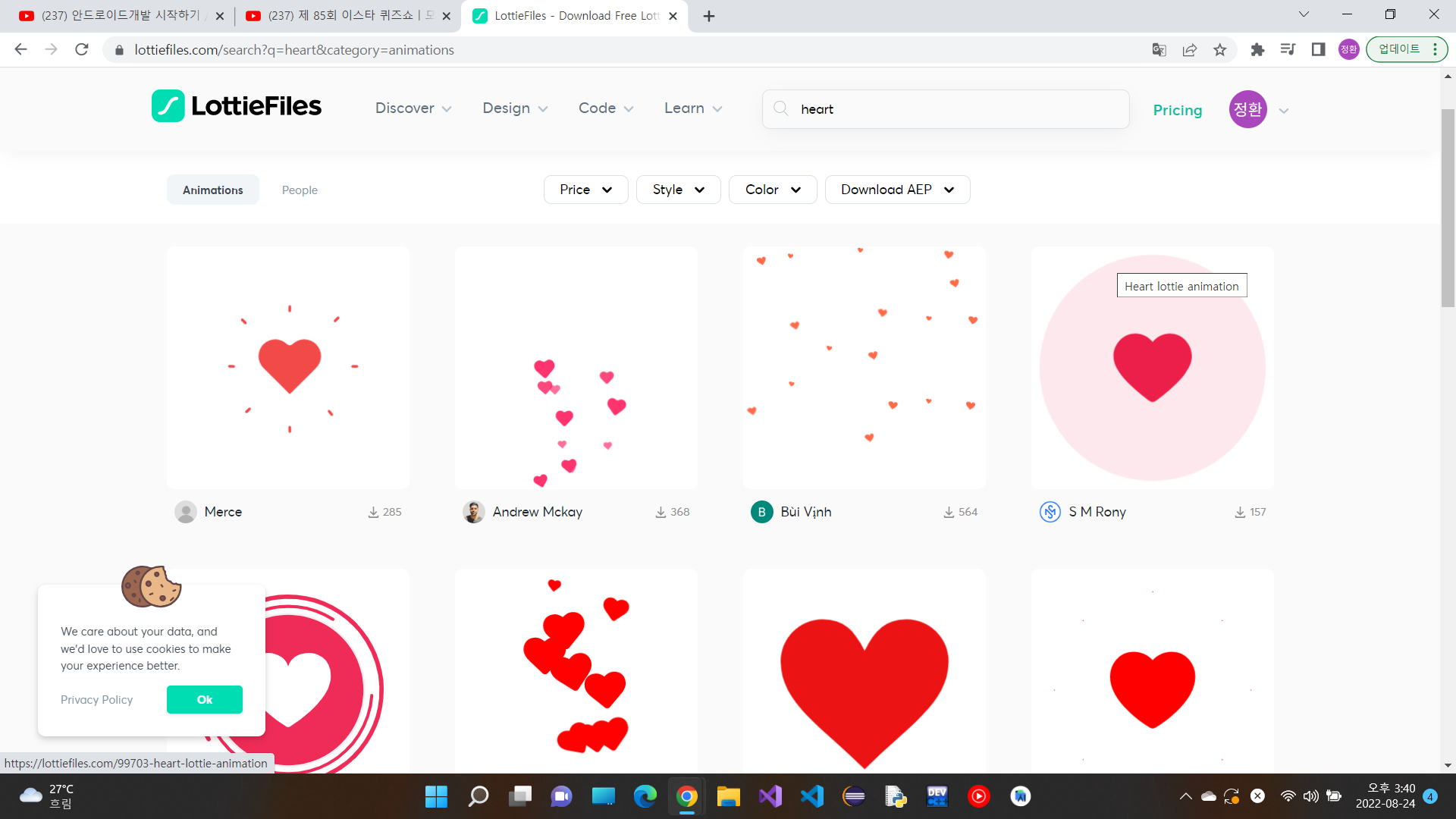Click S M Rony's avatar icon
The image size is (1456, 819).
1050,512
